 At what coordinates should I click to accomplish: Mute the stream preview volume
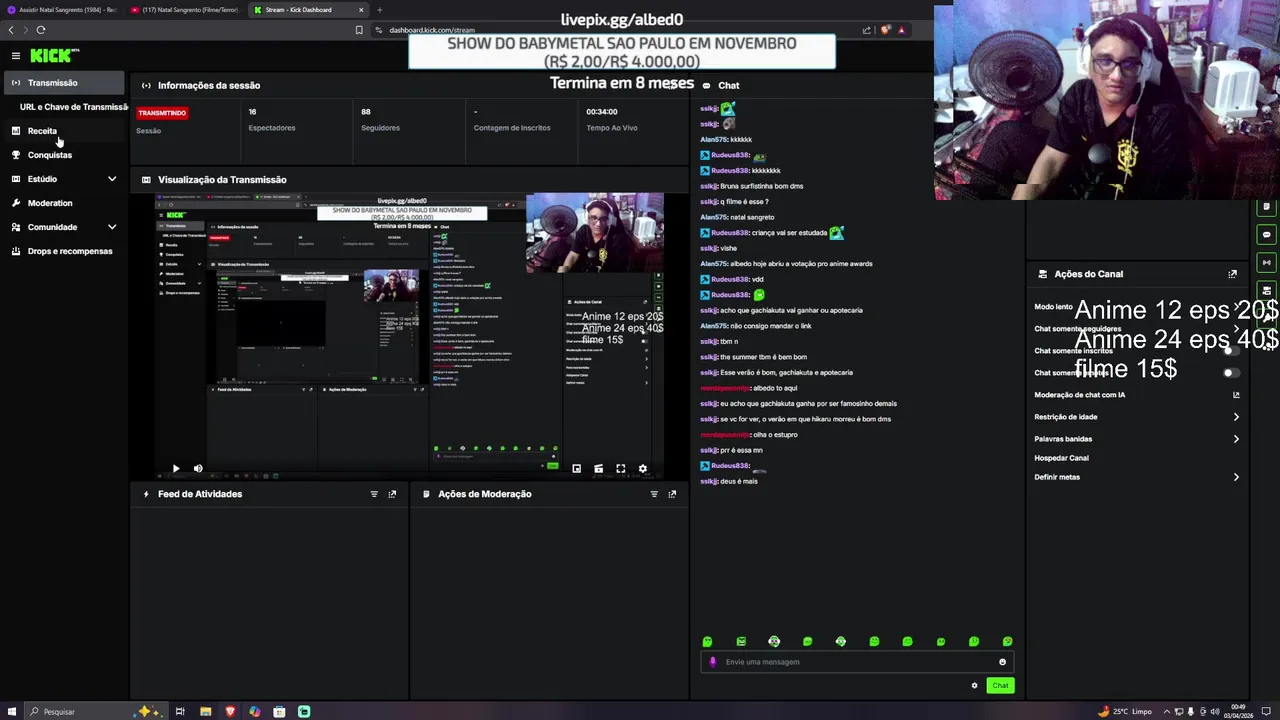click(198, 468)
